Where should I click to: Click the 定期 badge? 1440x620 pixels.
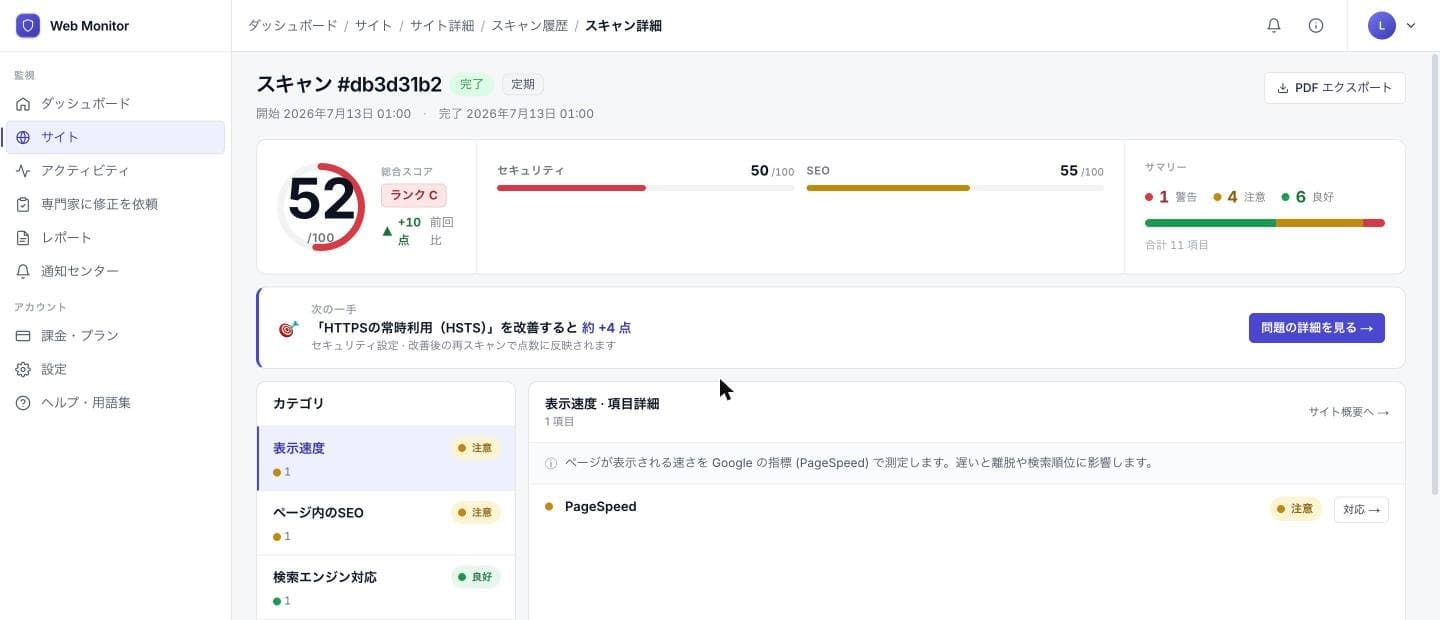pyautogui.click(x=523, y=85)
